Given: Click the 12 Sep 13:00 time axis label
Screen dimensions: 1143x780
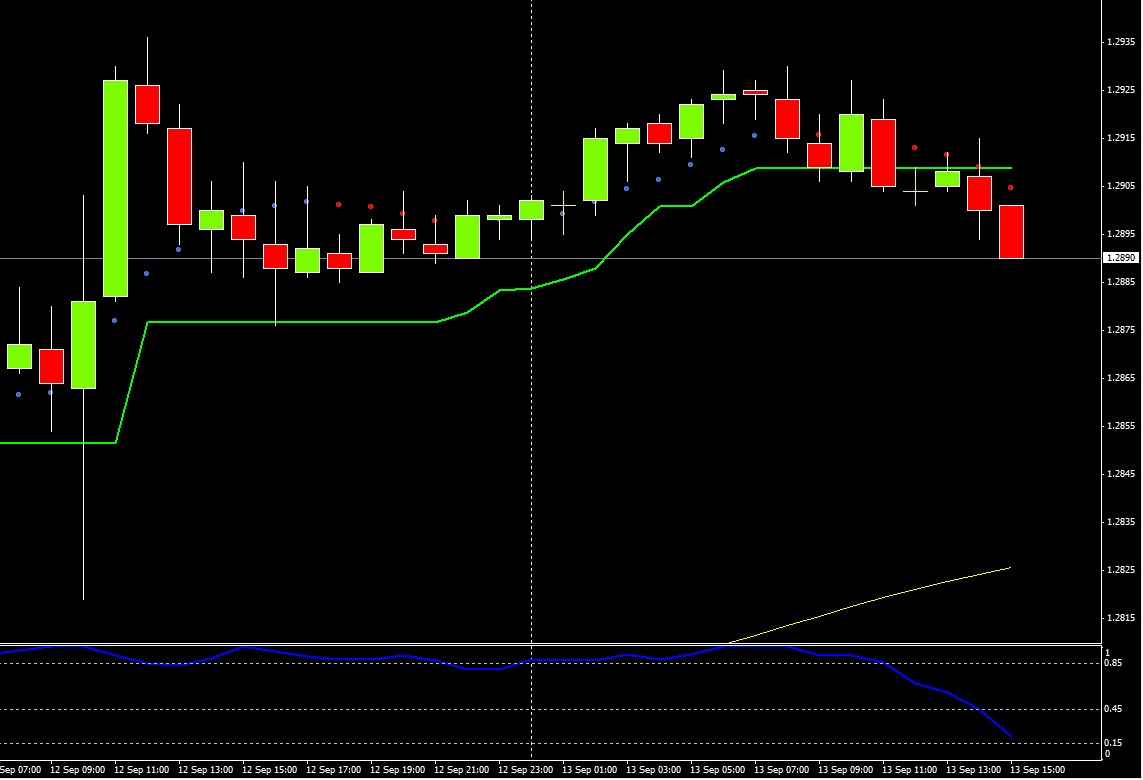Looking at the screenshot, I should point(206,770).
